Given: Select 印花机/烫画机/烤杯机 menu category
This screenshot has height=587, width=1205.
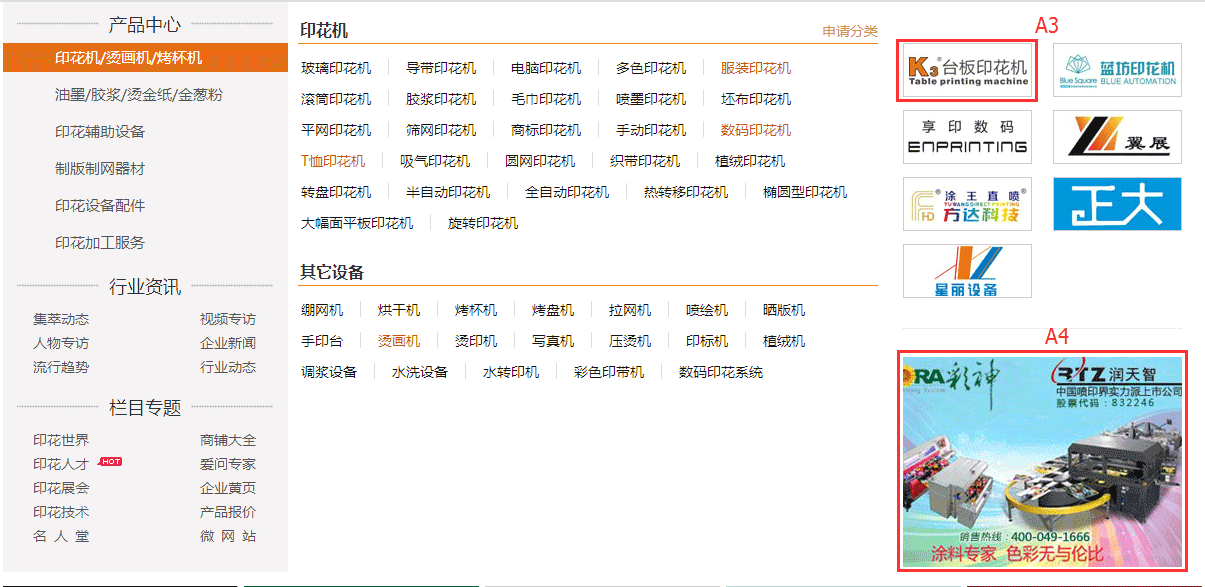Looking at the screenshot, I should 128,58.
